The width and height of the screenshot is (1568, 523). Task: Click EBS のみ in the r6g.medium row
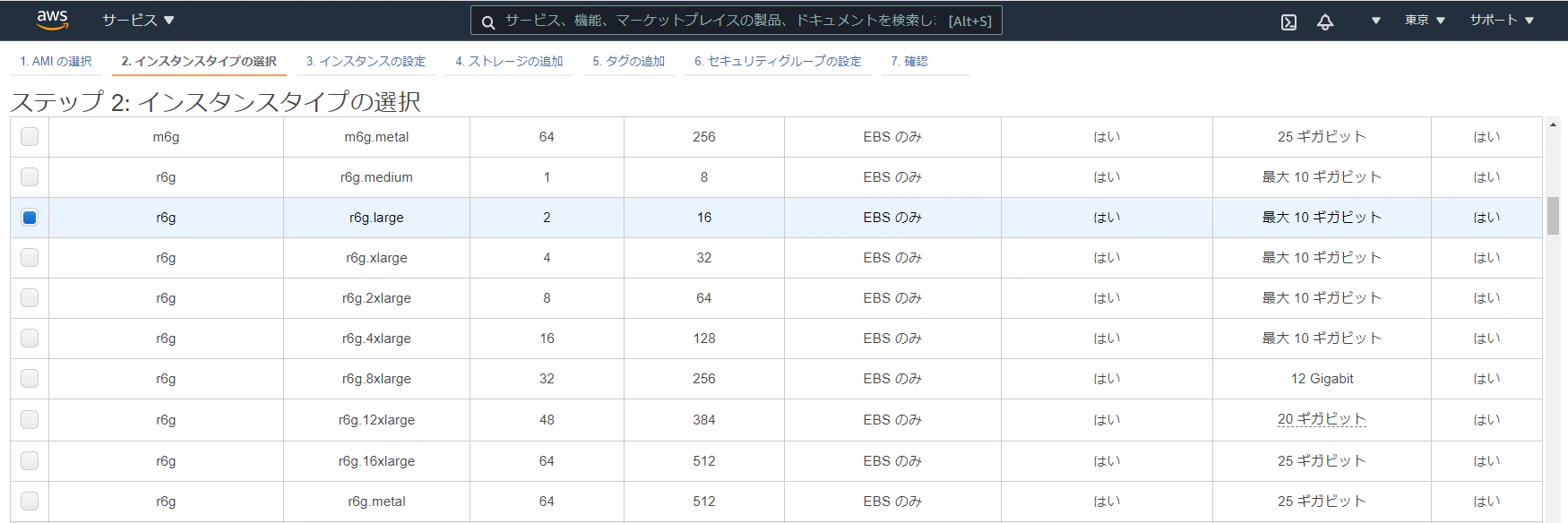click(892, 177)
